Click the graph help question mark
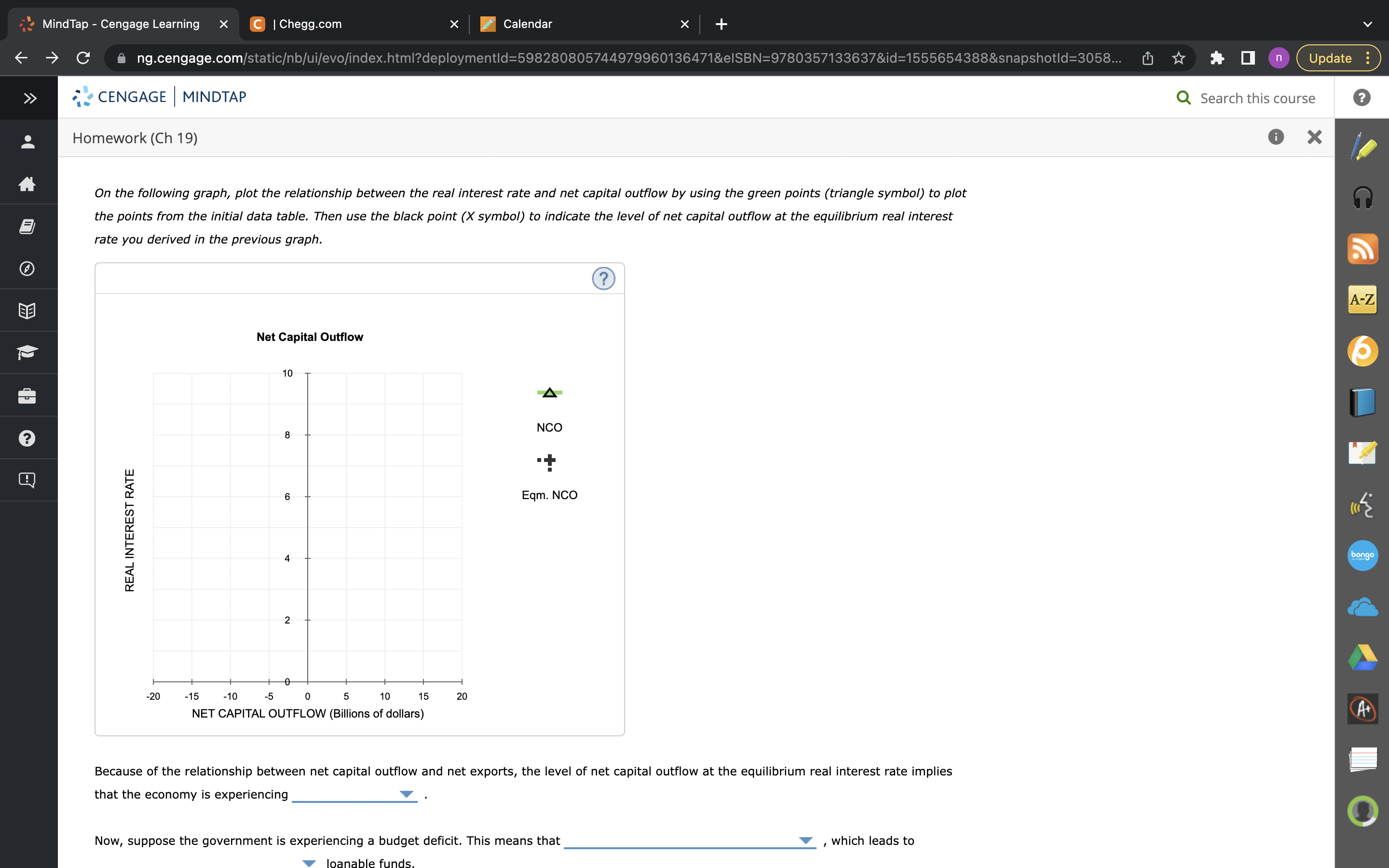Image resolution: width=1389 pixels, height=868 pixels. 603,279
